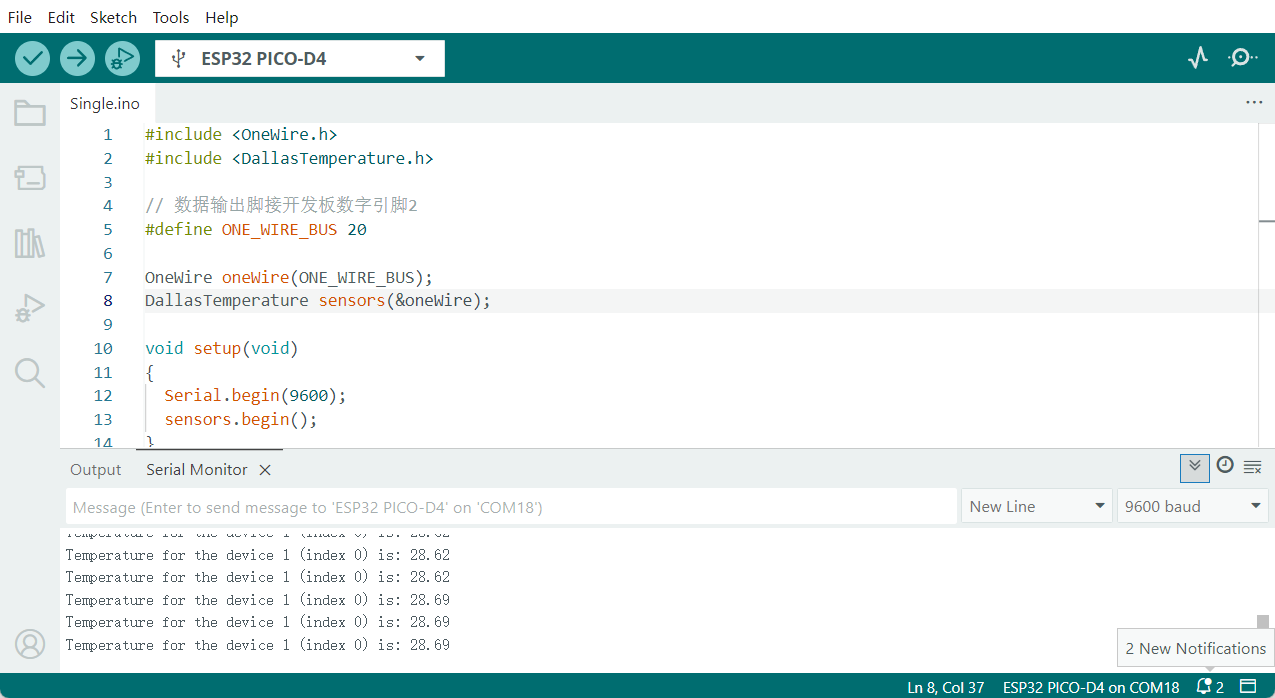Open the Sketchbook folder icon in sidebar
This screenshot has height=698, width=1275.
tap(30, 113)
